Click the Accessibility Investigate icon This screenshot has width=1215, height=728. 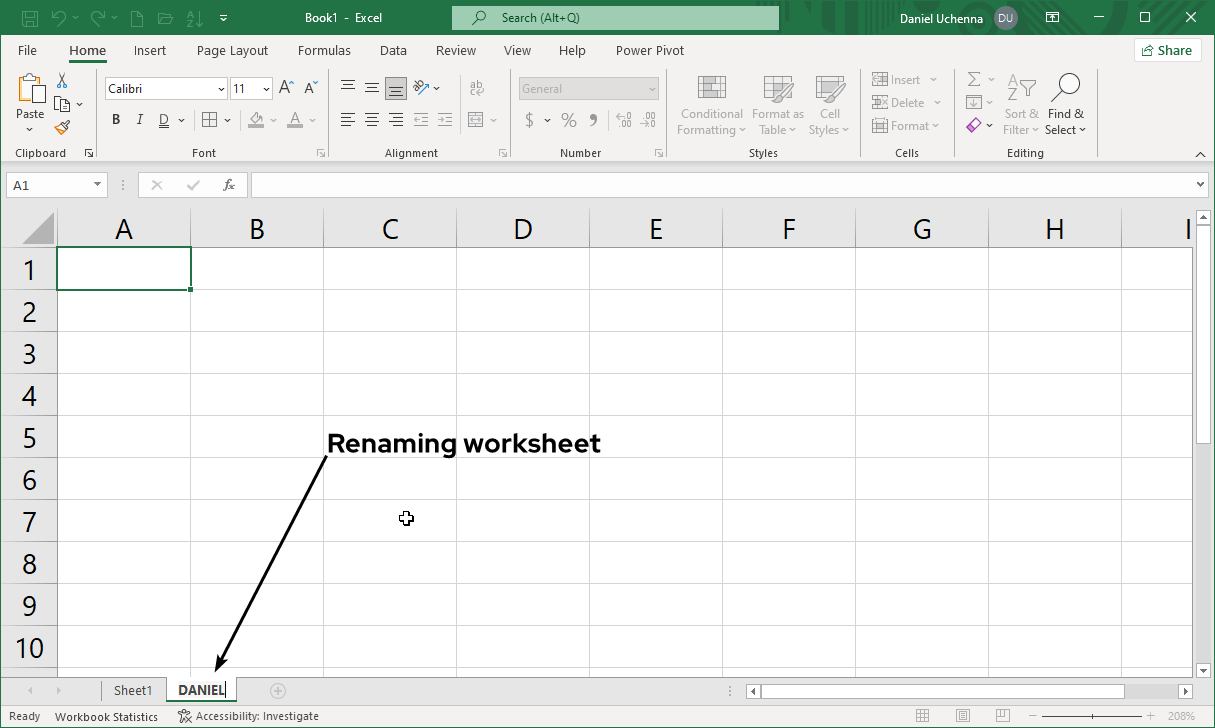182,716
